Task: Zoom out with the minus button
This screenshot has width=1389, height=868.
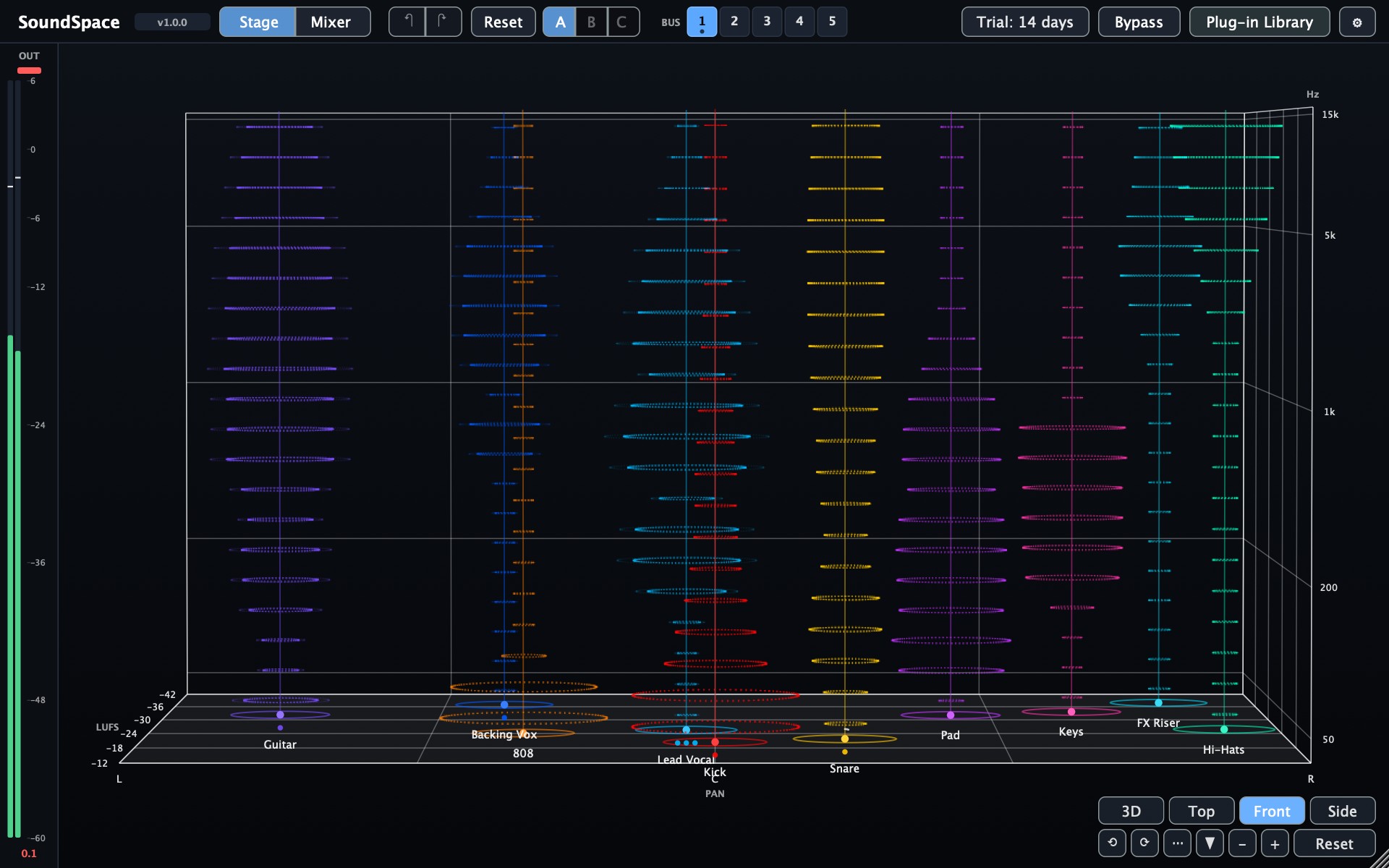Action: [1242, 843]
